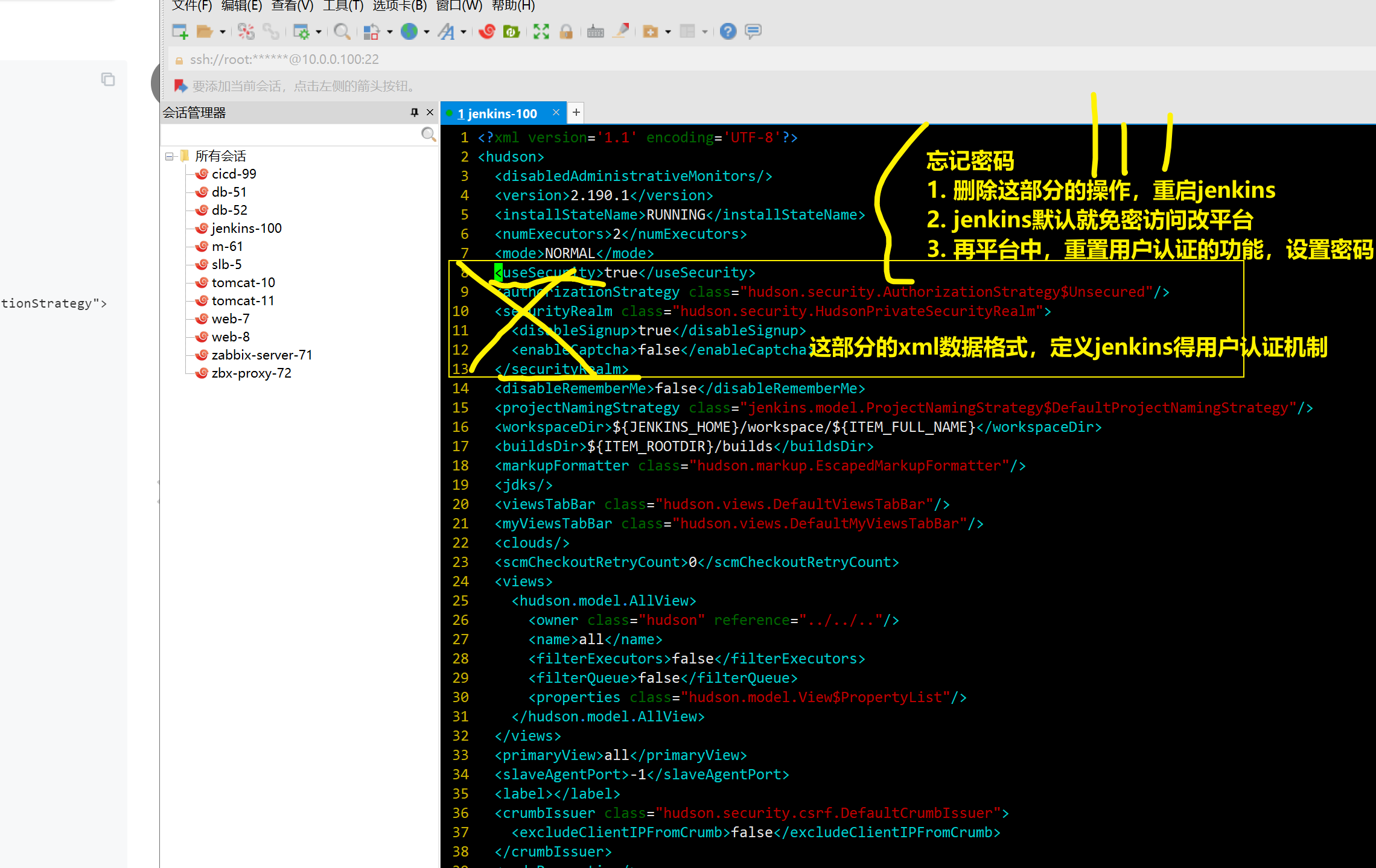Open the font dropdown arrow
The height and width of the screenshot is (868, 1376).
click(x=463, y=32)
